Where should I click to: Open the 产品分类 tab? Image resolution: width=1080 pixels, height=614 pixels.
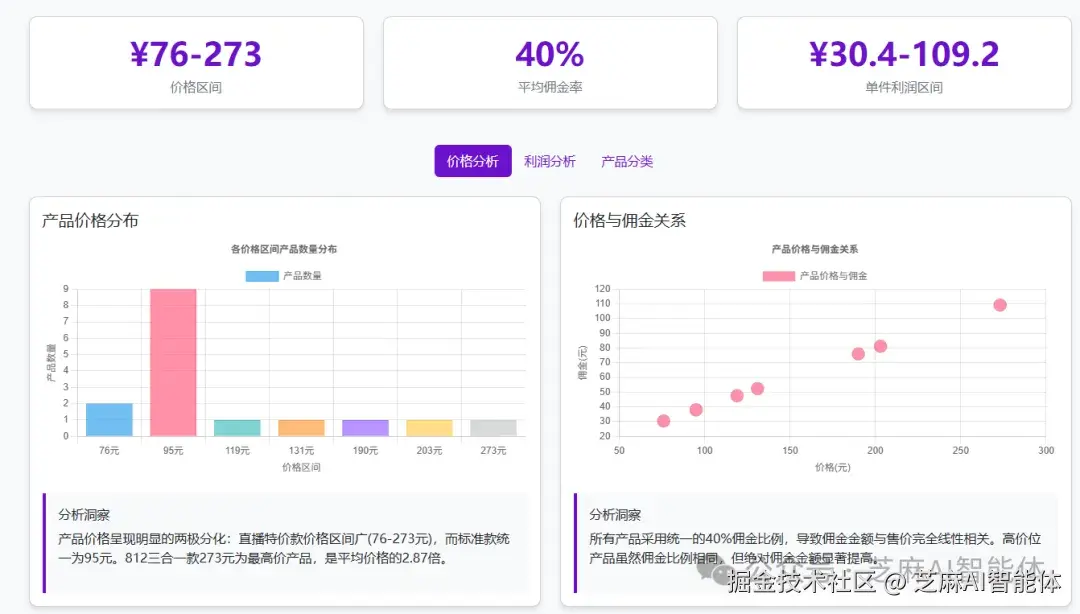pos(627,160)
